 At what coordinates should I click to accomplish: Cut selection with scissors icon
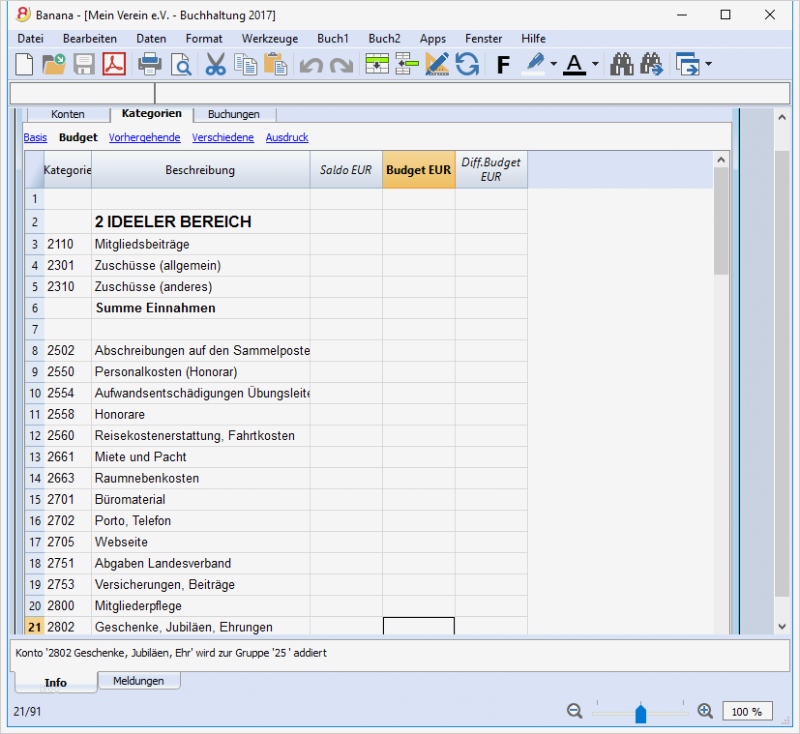pos(215,65)
